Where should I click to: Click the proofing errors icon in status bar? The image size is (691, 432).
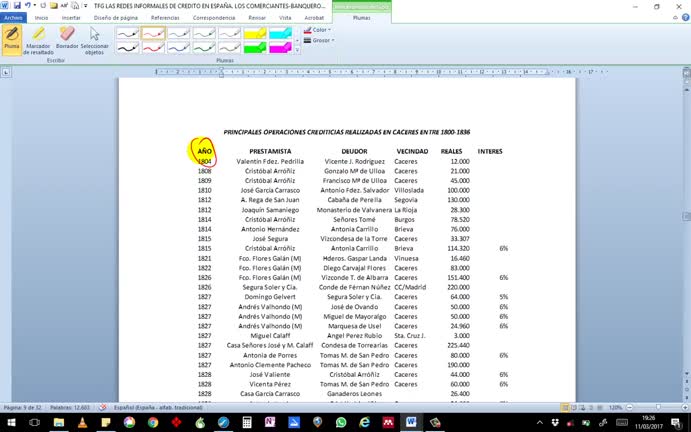pos(102,408)
